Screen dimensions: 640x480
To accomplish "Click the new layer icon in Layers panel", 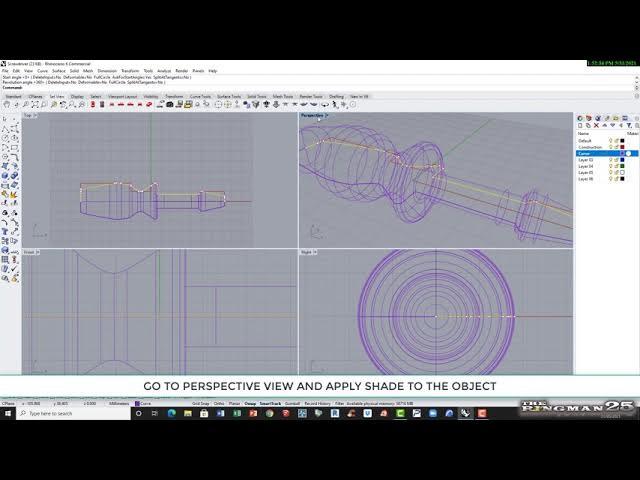I will click(579, 124).
